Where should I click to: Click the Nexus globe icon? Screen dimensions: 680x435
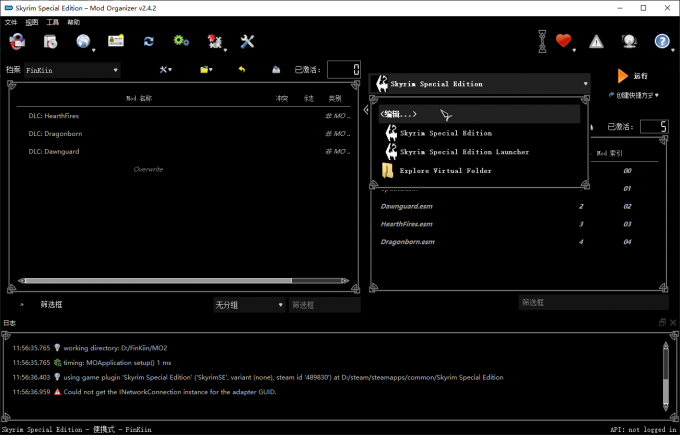pyautogui.click(x=83, y=41)
